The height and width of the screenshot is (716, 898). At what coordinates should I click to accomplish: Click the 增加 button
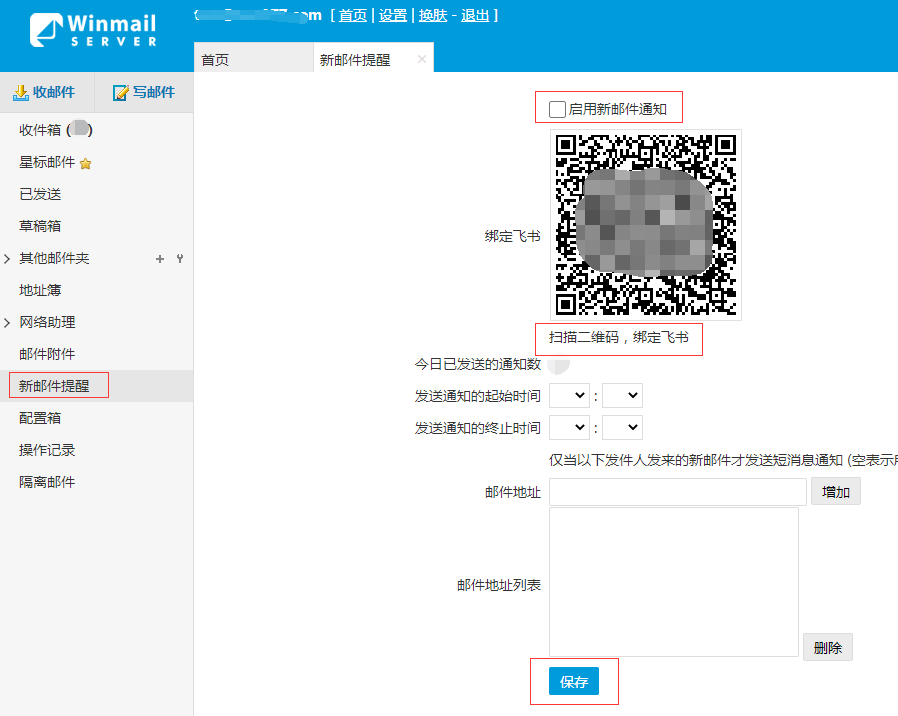(x=835, y=492)
